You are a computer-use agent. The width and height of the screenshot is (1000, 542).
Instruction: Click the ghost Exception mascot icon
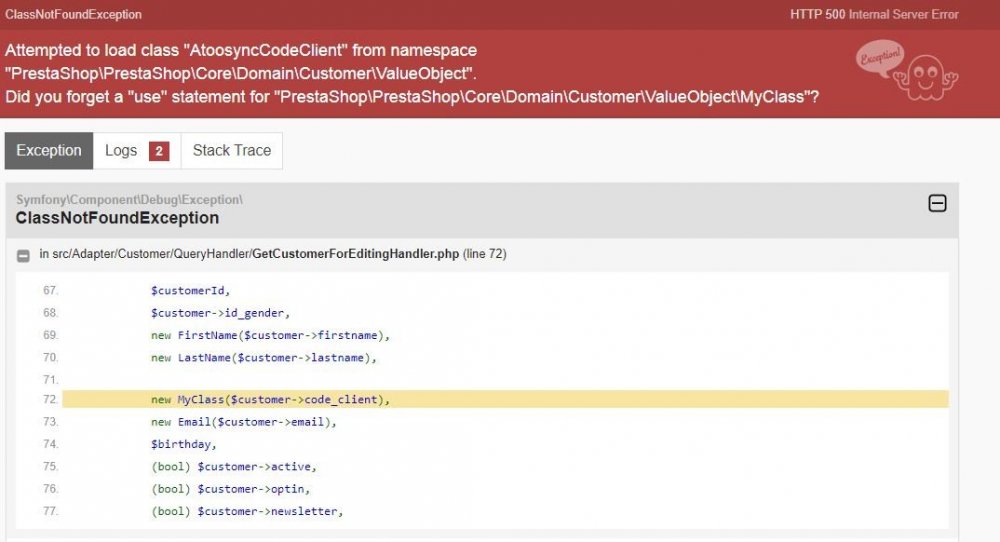[x=906, y=70]
